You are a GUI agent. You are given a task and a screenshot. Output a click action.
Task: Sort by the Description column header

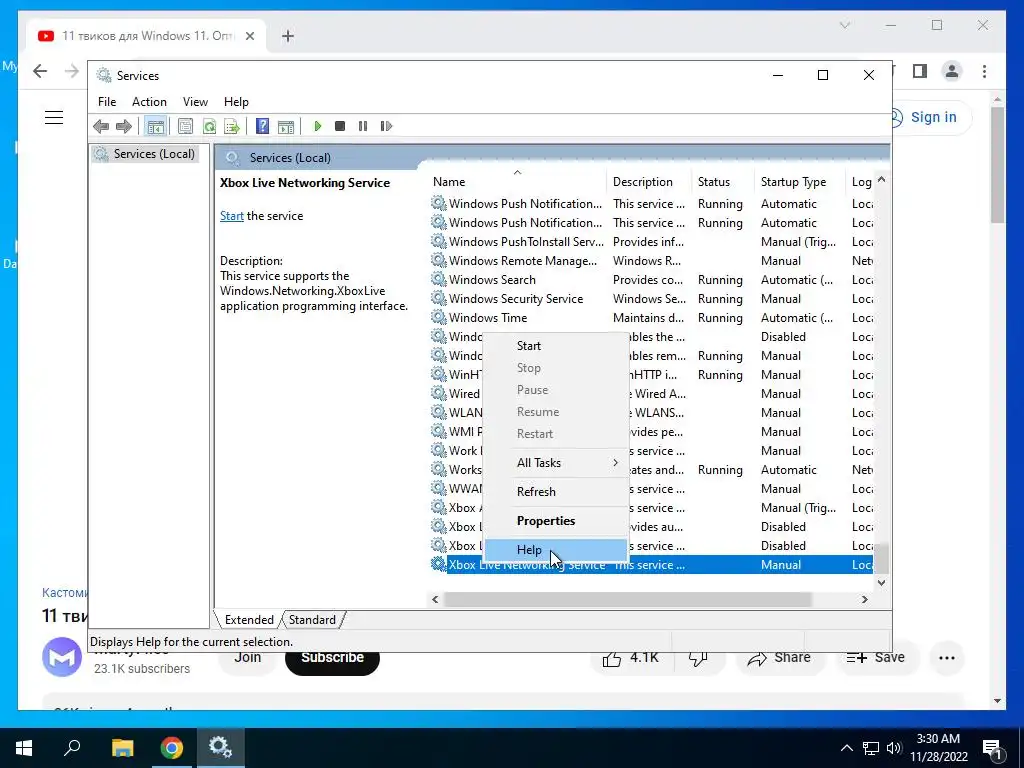pyautogui.click(x=650, y=182)
